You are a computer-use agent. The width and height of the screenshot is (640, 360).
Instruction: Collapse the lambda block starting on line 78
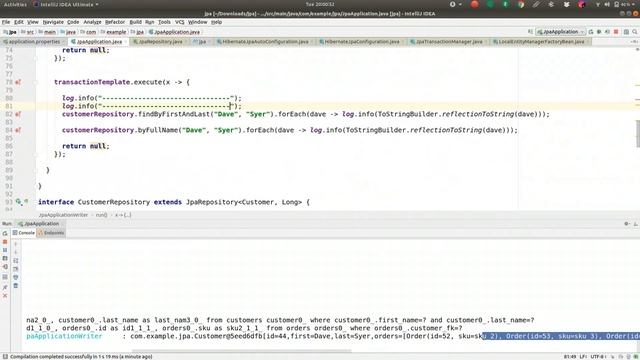(x=36, y=82)
